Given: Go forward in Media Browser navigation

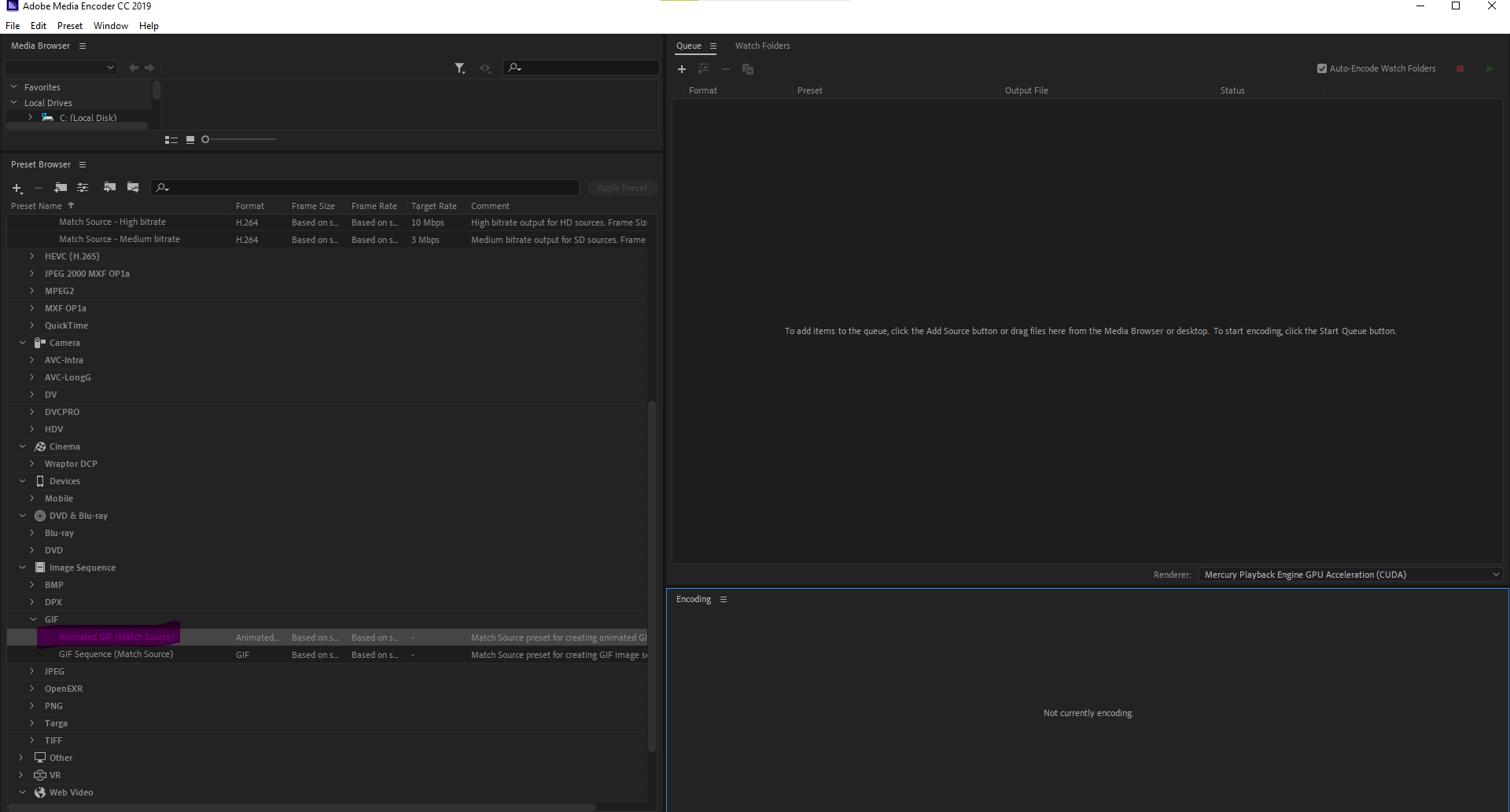Looking at the screenshot, I should pyautogui.click(x=149, y=68).
